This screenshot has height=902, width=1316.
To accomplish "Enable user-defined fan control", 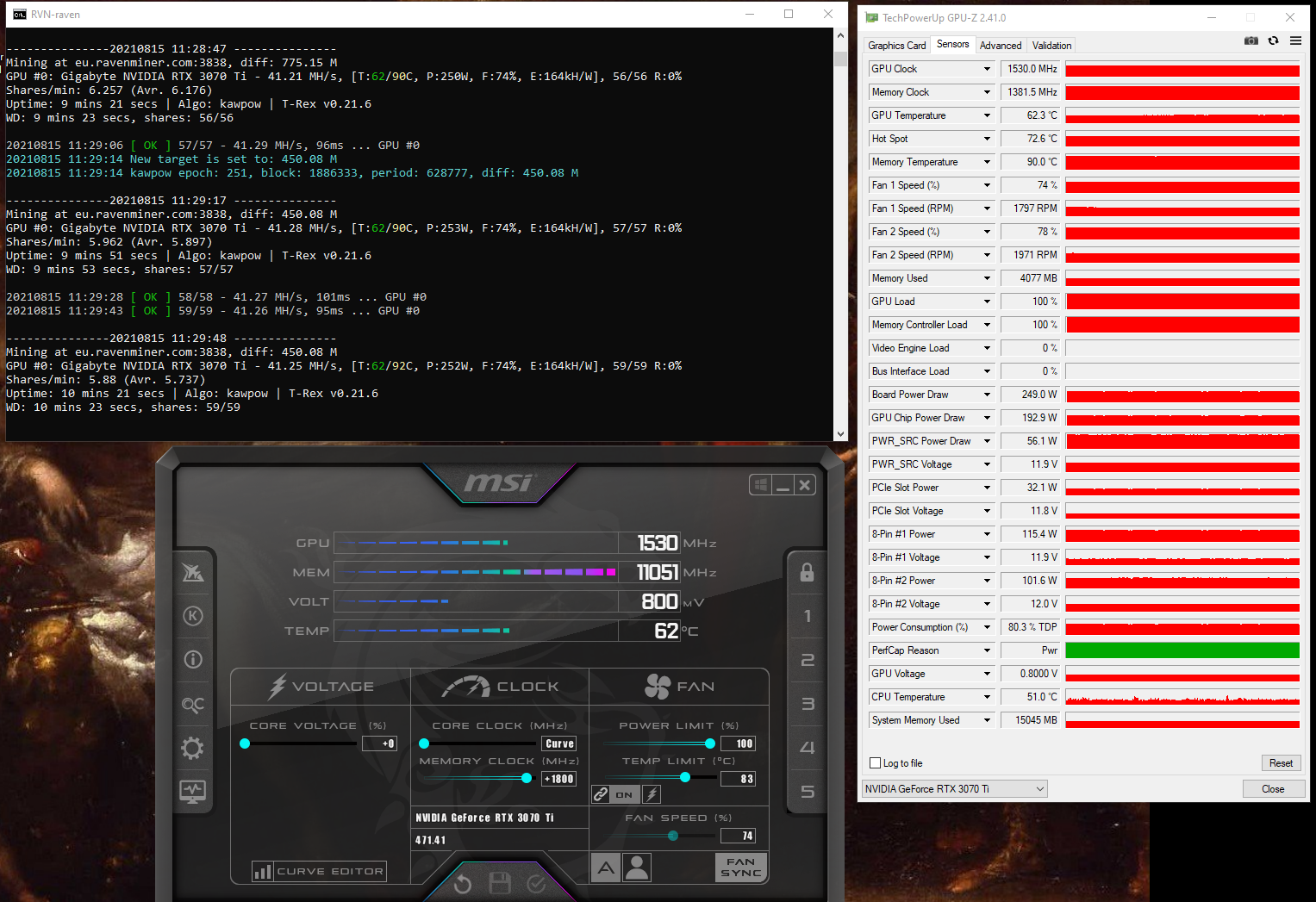I will 637,868.
